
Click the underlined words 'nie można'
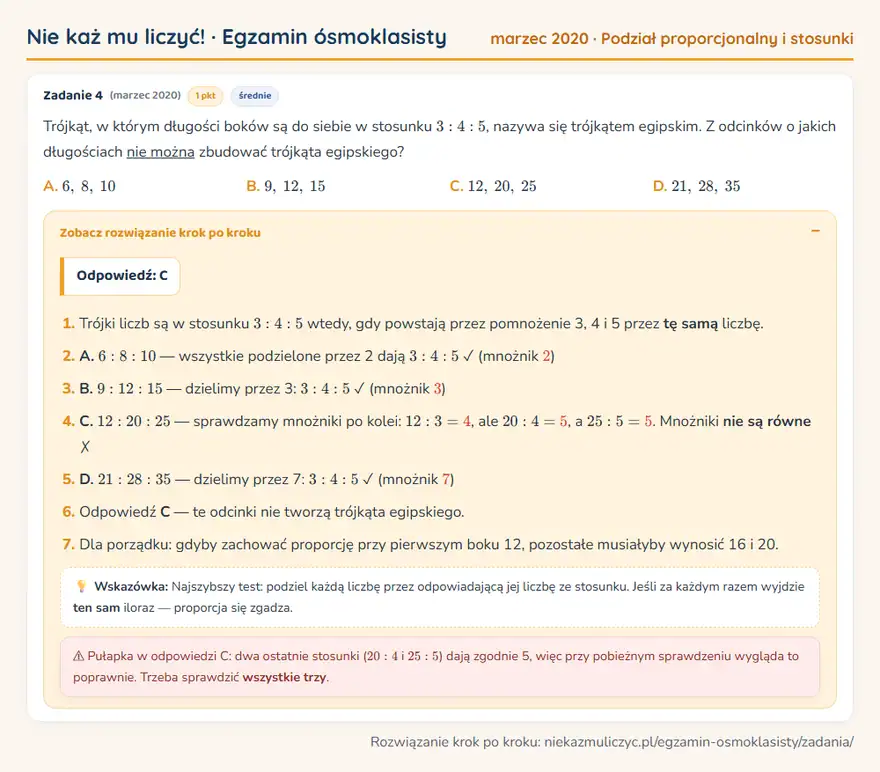161,152
